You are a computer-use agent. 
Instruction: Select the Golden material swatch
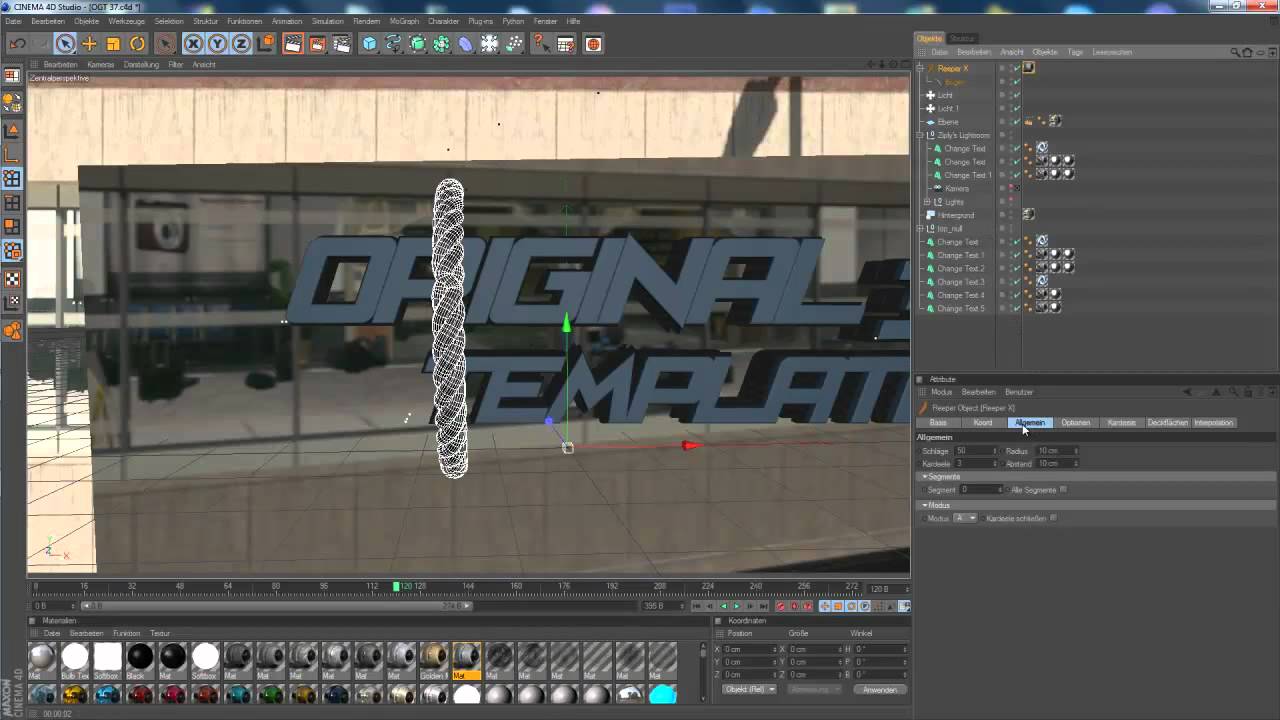434,660
